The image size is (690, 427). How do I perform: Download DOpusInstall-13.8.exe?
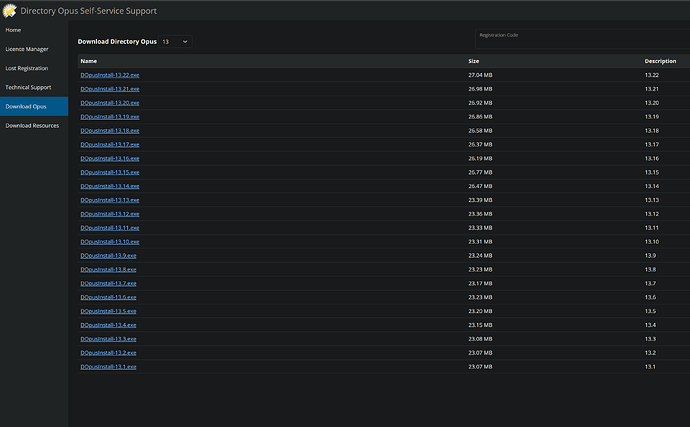108,269
